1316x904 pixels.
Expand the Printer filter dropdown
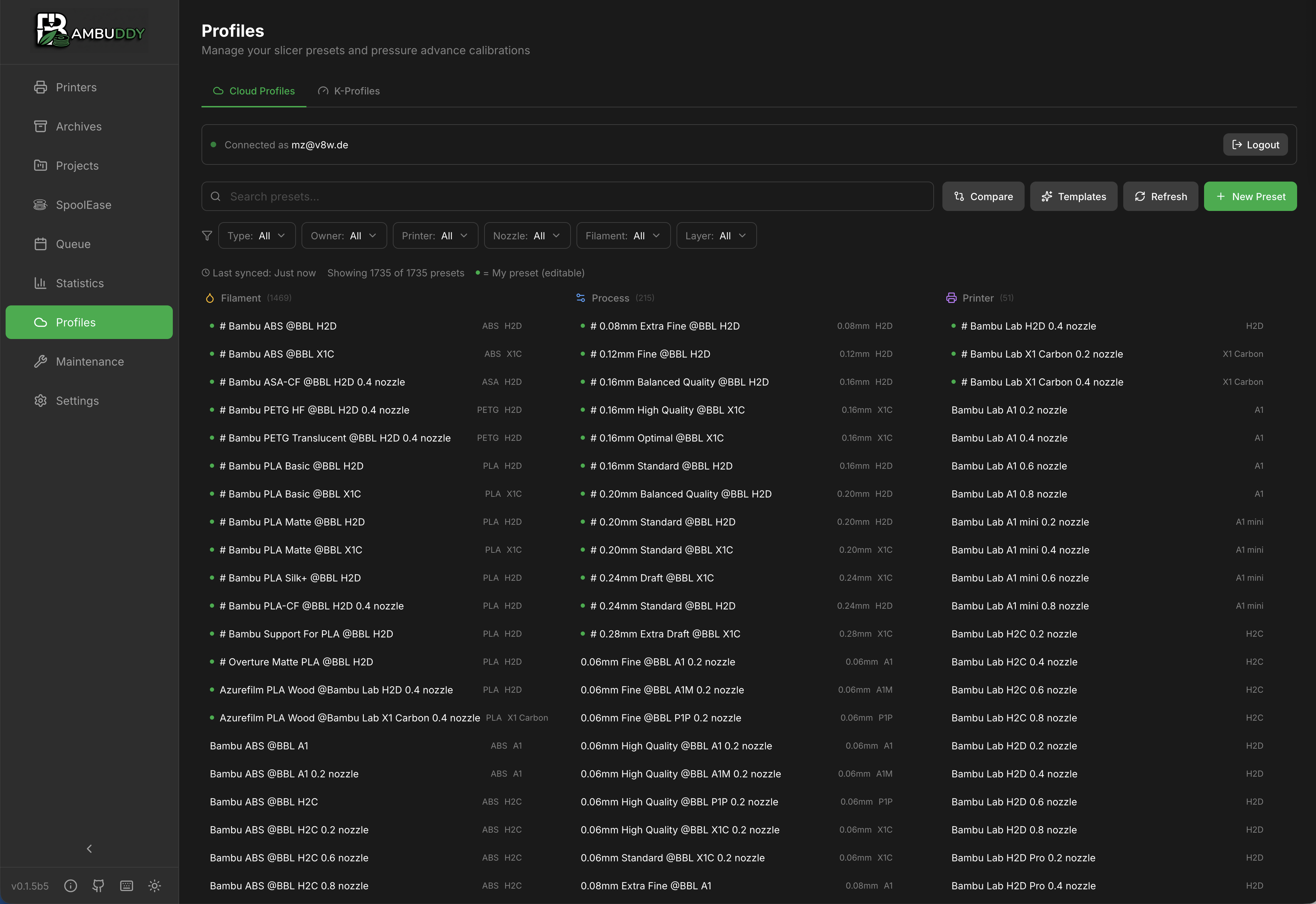[x=435, y=236]
